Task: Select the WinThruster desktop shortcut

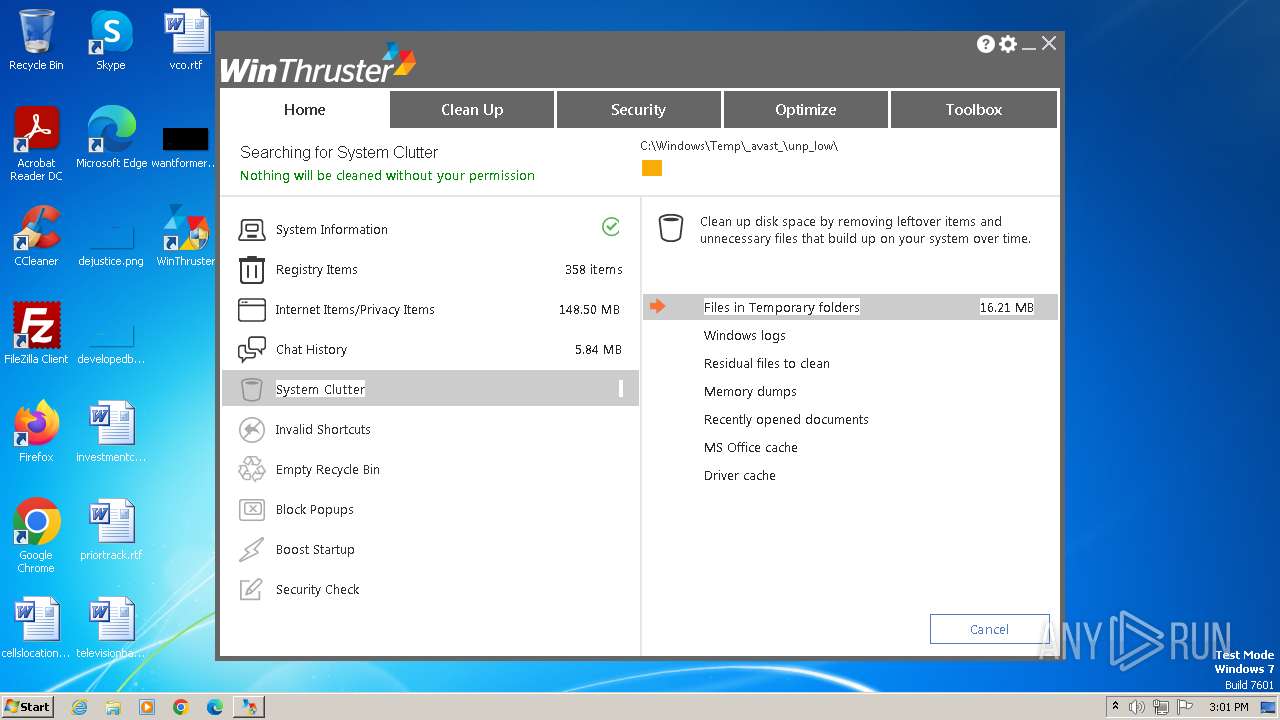Action: pyautogui.click(x=186, y=236)
